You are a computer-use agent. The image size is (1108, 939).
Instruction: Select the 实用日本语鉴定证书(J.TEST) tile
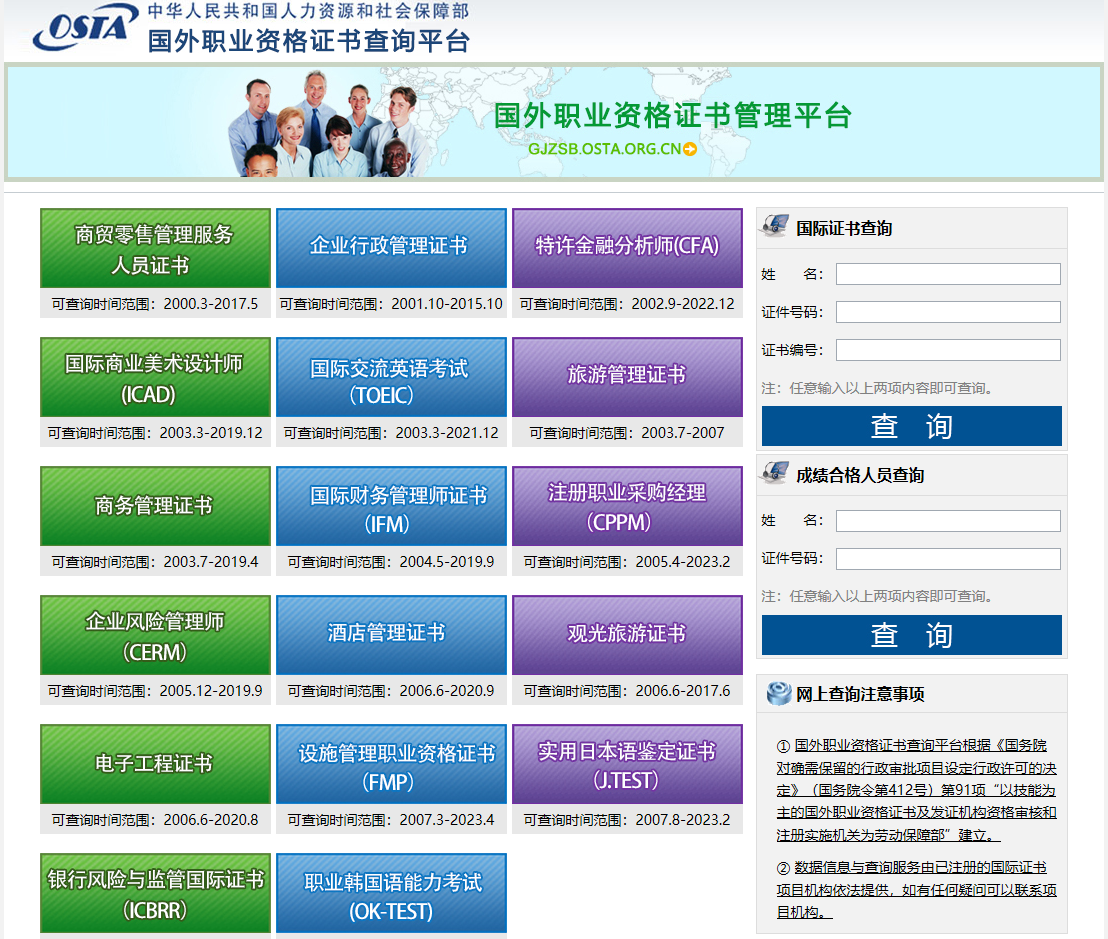click(x=627, y=763)
